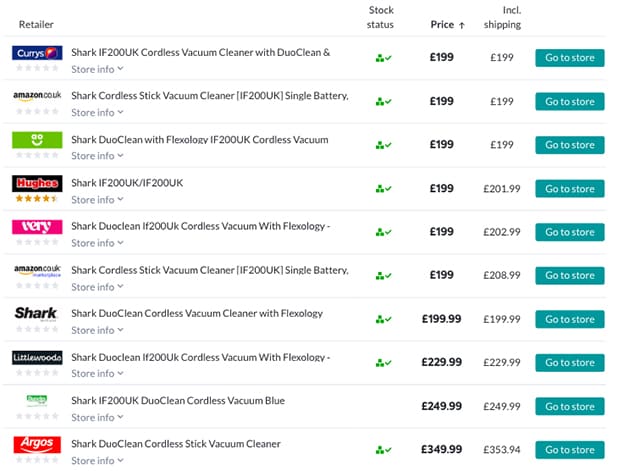The height and width of the screenshot is (471, 618).
Task: Click the Hughes star rating
Action: pyautogui.click(x=36, y=199)
